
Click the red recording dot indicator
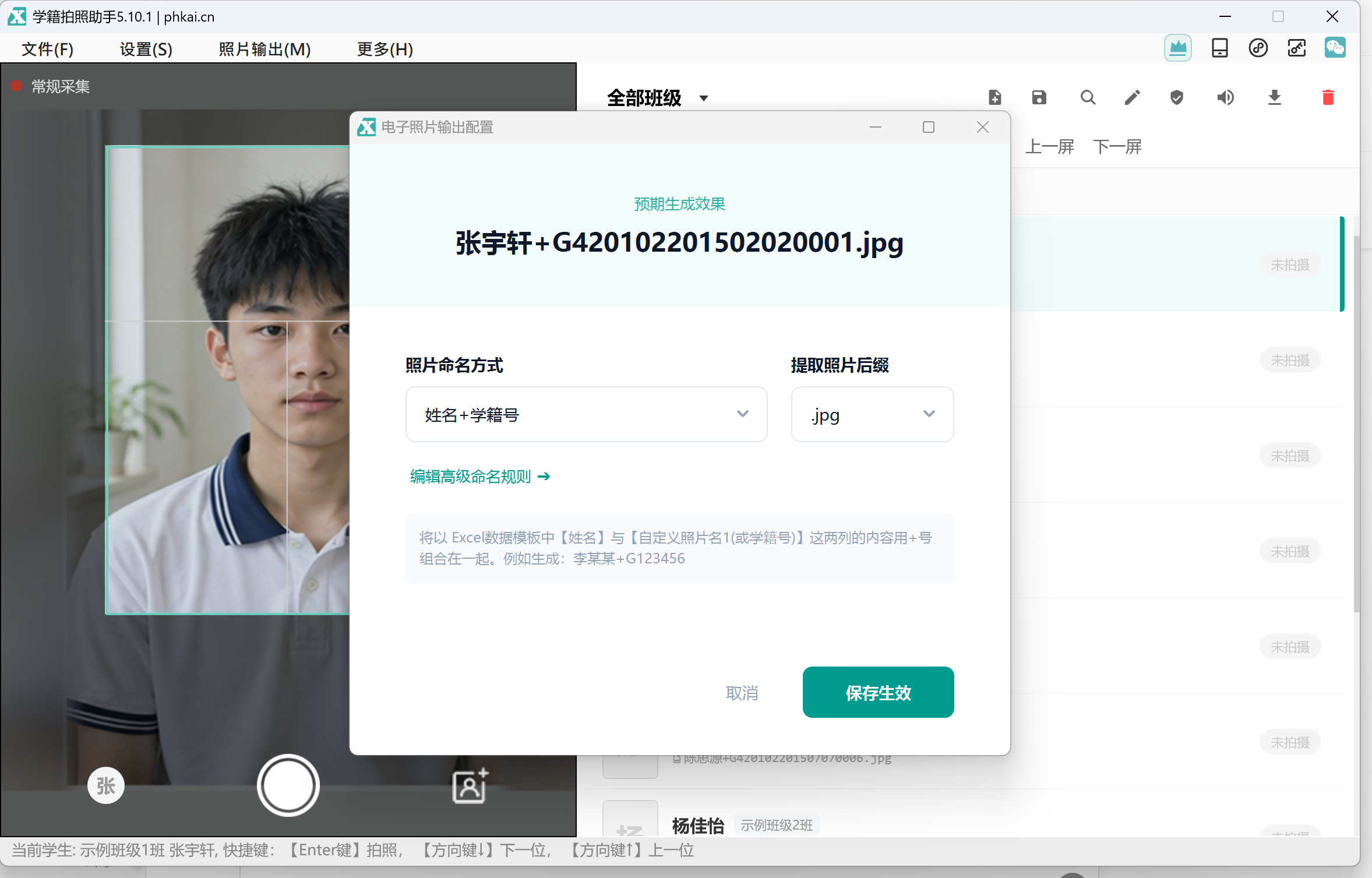(16, 86)
